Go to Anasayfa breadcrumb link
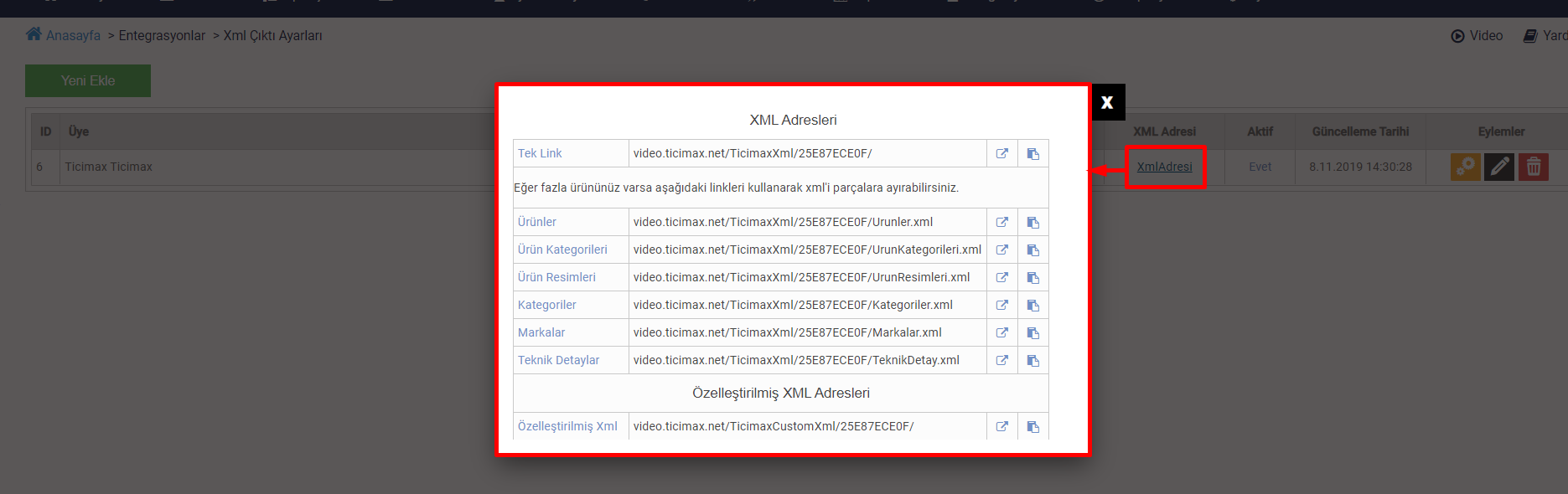 click(73, 35)
